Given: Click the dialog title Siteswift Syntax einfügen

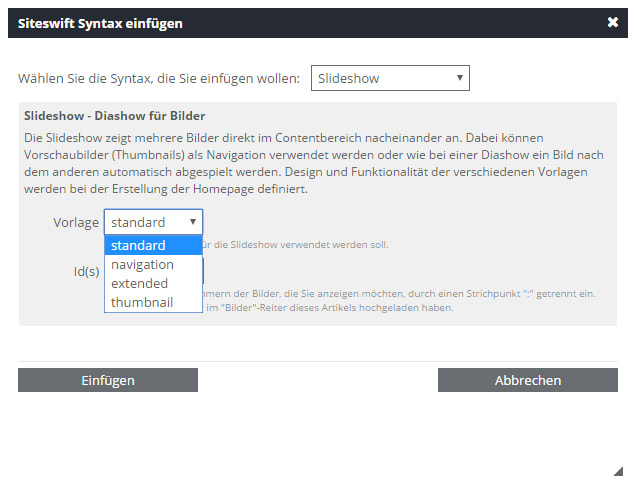Looking at the screenshot, I should point(100,22).
